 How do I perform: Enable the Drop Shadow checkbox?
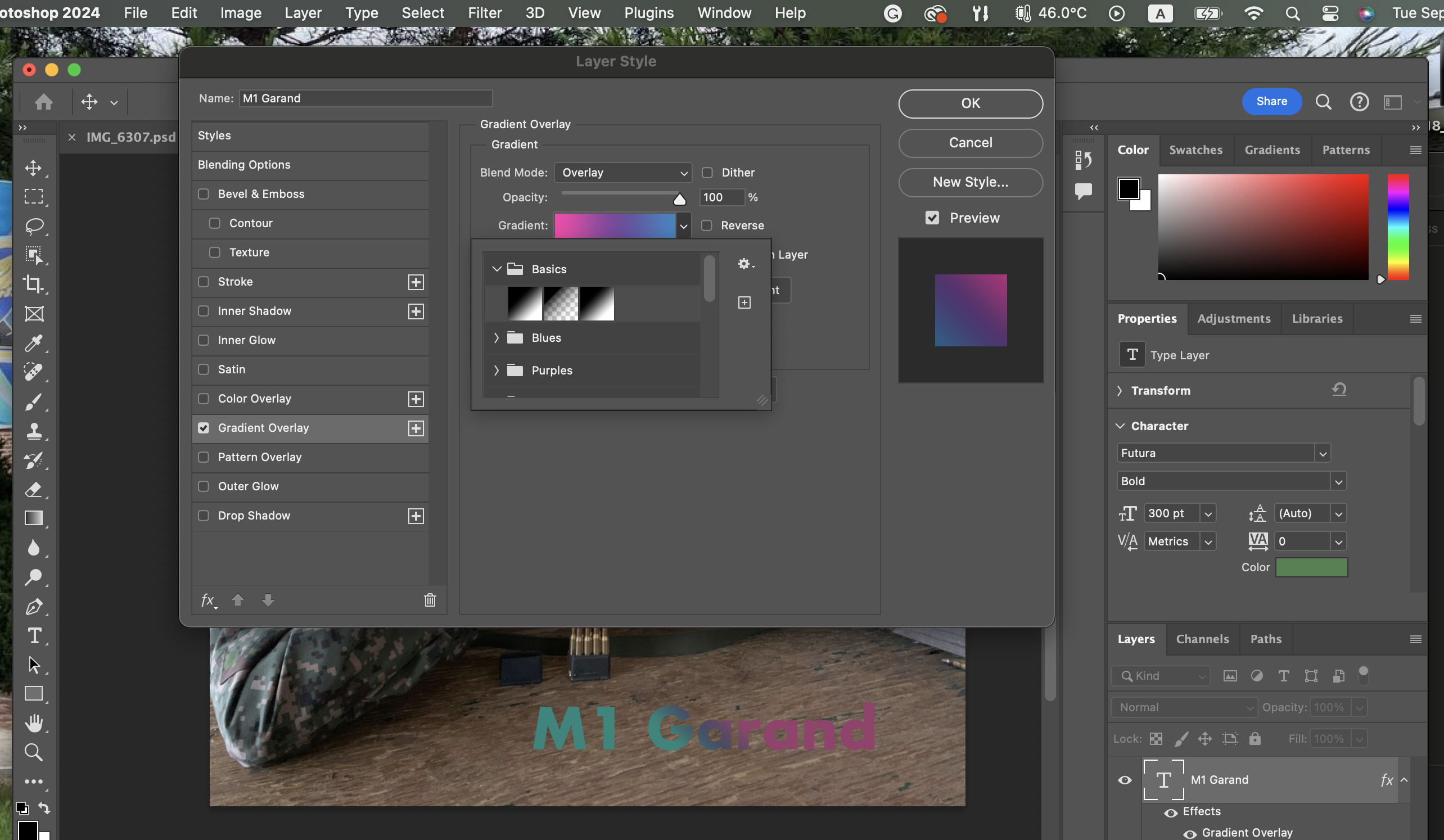204,516
